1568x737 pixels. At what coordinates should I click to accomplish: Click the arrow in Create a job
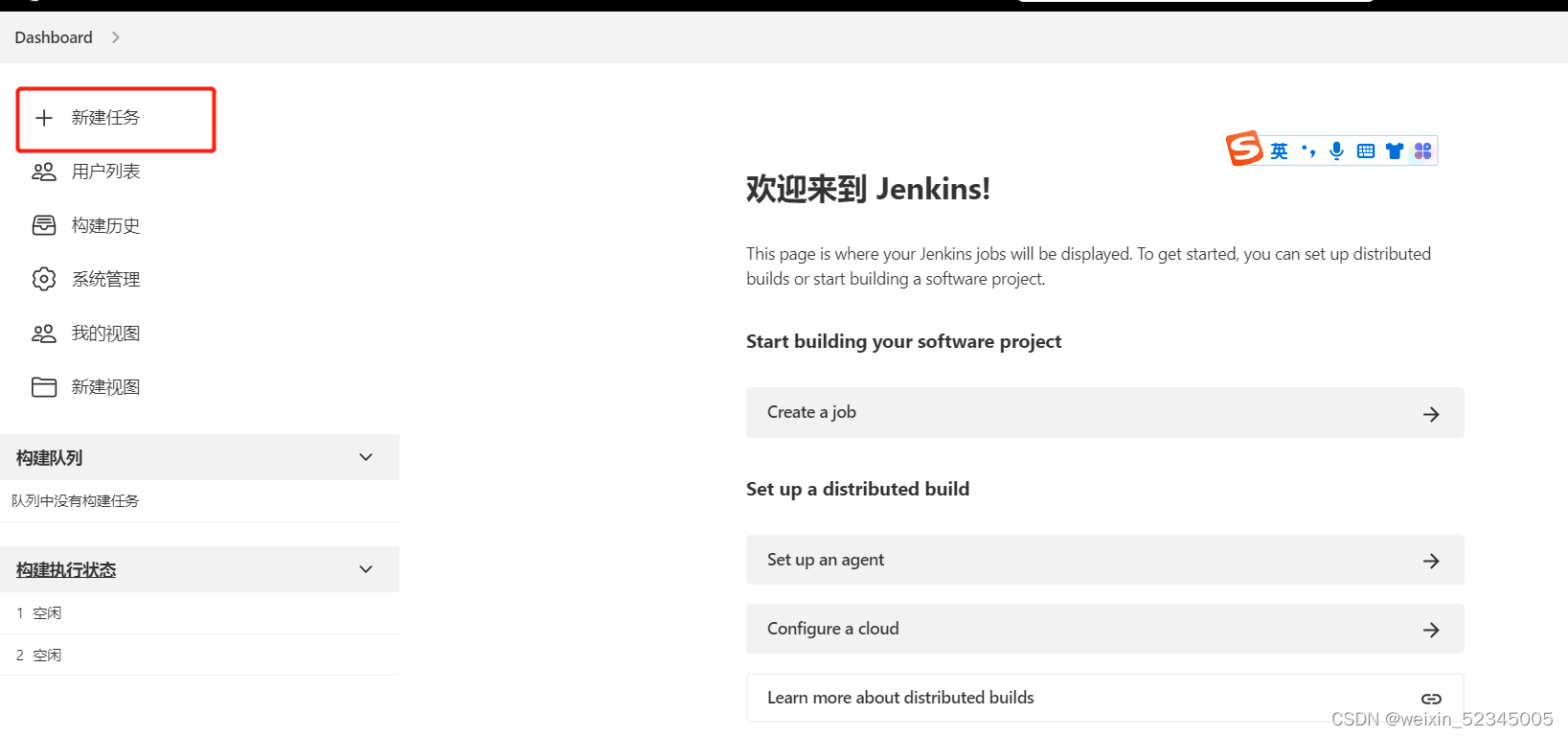pyautogui.click(x=1431, y=414)
